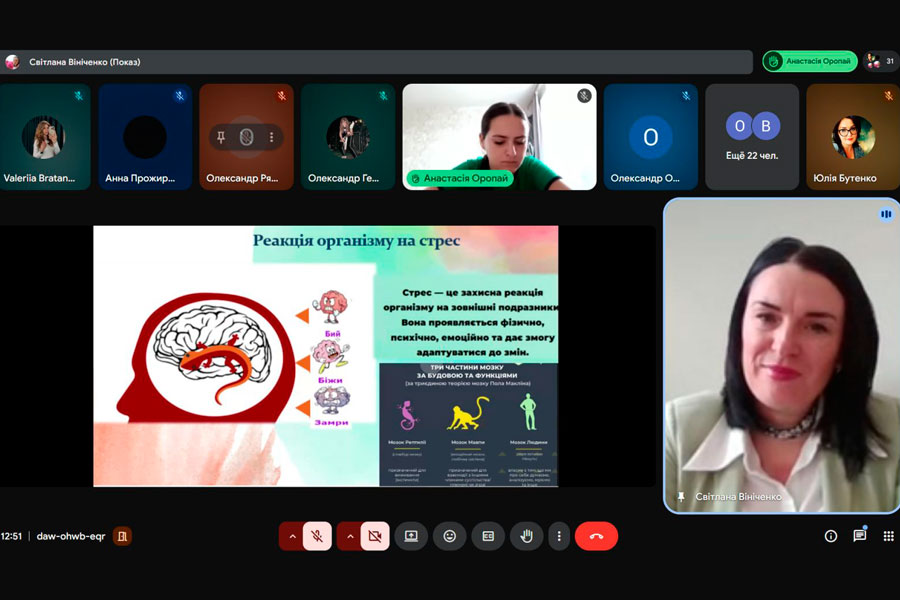Select Олександр О... participant tile
This screenshot has height=600, width=900.
click(x=651, y=137)
